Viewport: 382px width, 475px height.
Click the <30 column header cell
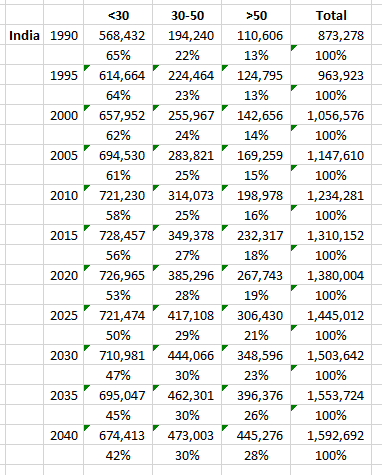pyautogui.click(x=118, y=15)
